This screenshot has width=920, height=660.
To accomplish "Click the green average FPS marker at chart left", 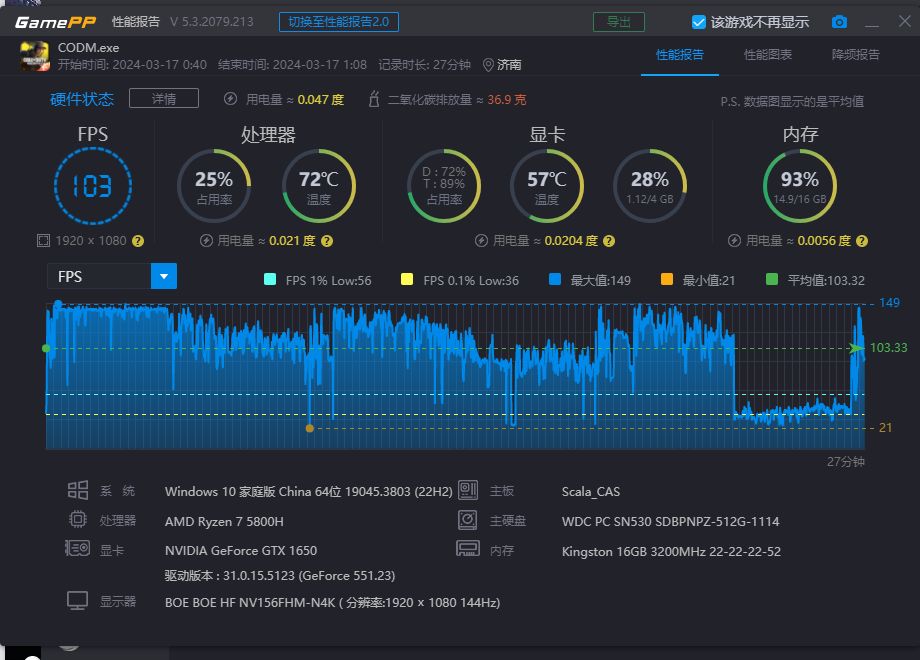I will (x=46, y=348).
